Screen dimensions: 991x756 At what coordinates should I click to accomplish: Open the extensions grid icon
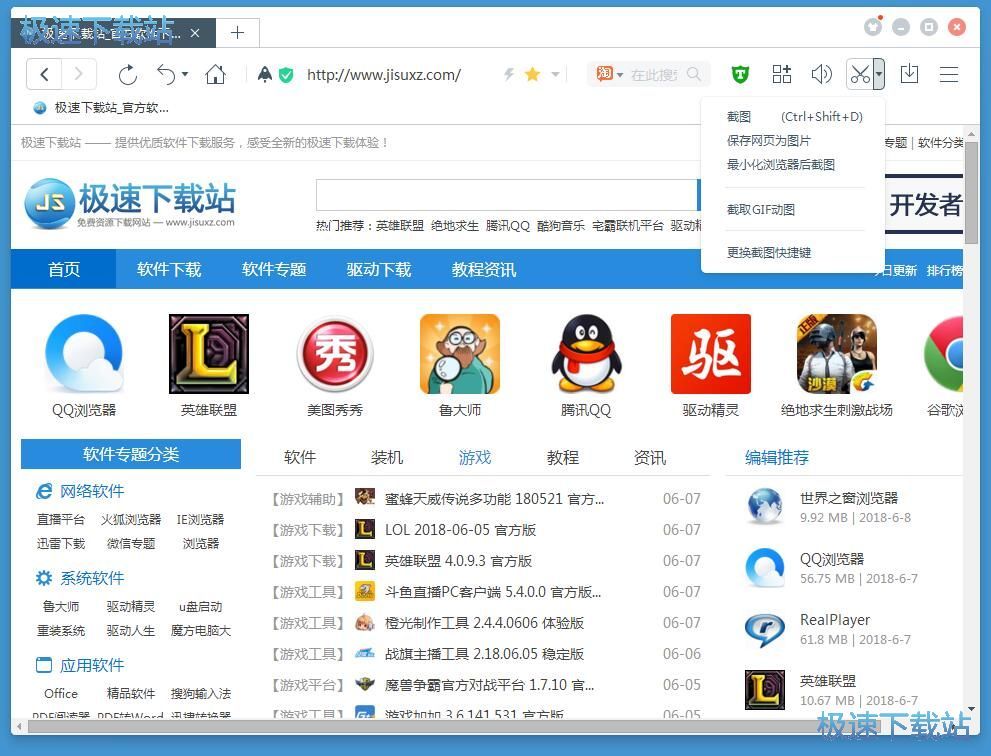click(782, 74)
